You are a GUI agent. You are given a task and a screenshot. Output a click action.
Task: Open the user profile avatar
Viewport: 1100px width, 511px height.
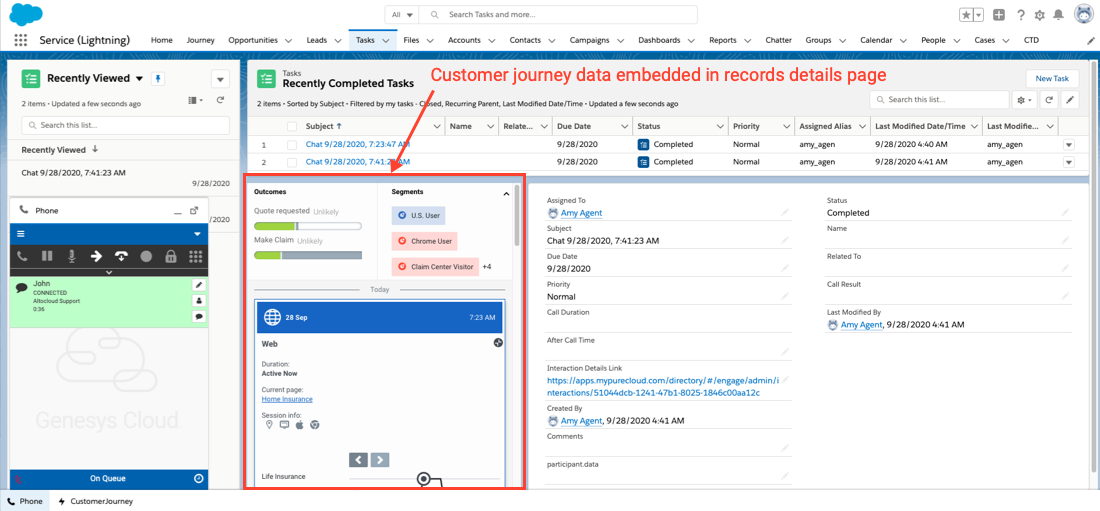(1084, 15)
